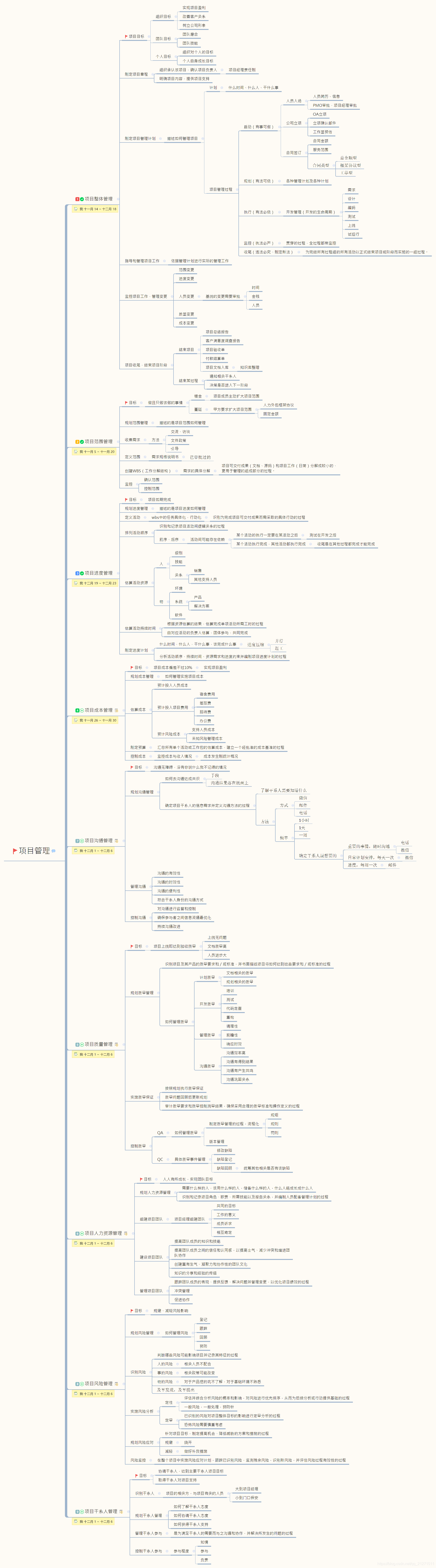Viewport: 436px width, 1568px height.
Task: Select the 项目收尾 · 结束项目阶段 node
Action: click(x=146, y=365)
